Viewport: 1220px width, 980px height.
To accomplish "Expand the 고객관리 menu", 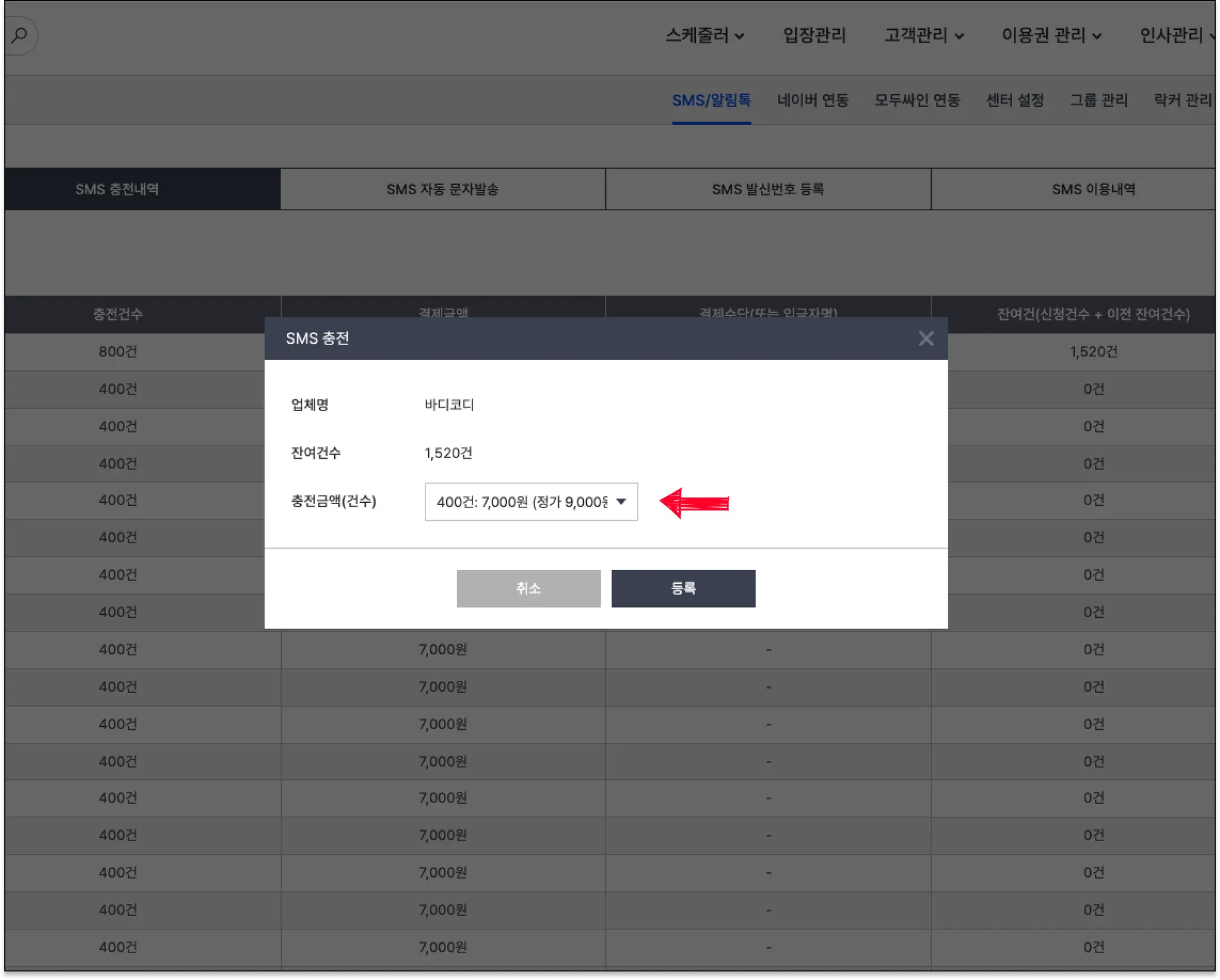I will click(923, 36).
